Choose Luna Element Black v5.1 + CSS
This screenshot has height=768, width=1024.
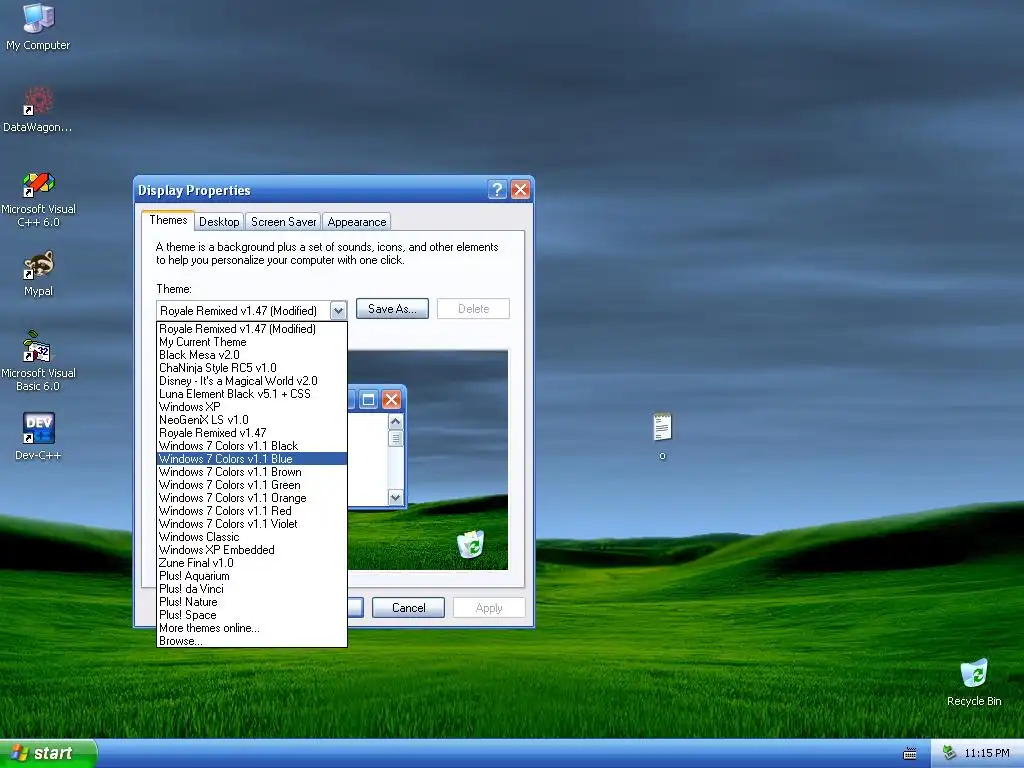[x=251, y=394]
